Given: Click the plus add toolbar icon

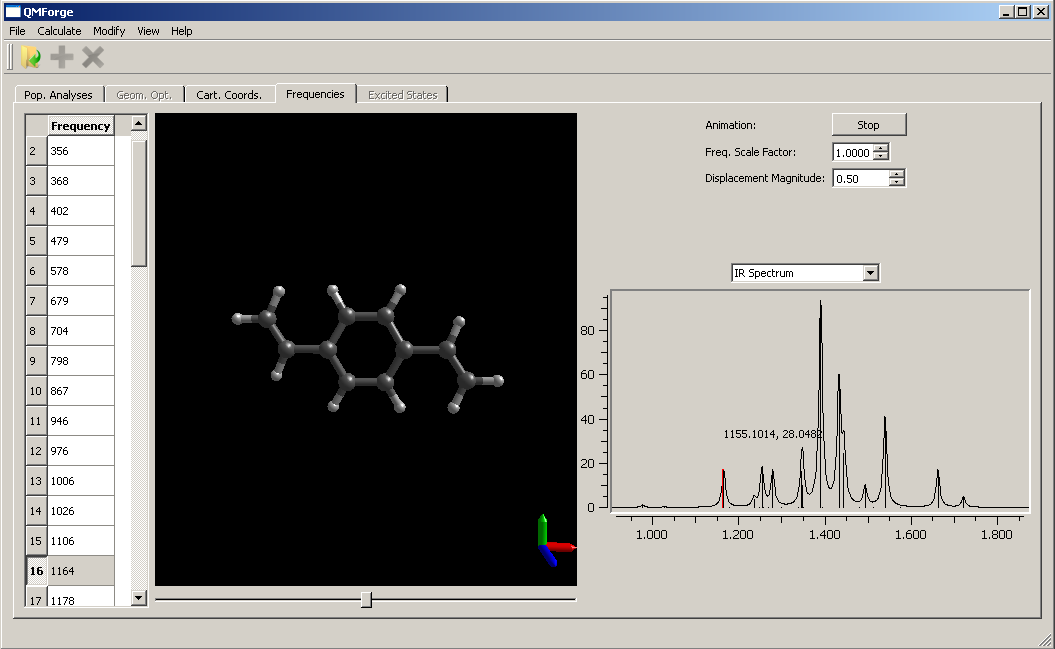Looking at the screenshot, I should click(62, 57).
